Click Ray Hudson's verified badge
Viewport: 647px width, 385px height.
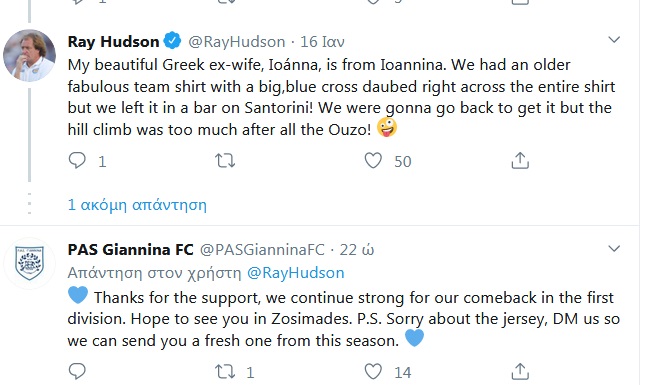tap(172, 41)
